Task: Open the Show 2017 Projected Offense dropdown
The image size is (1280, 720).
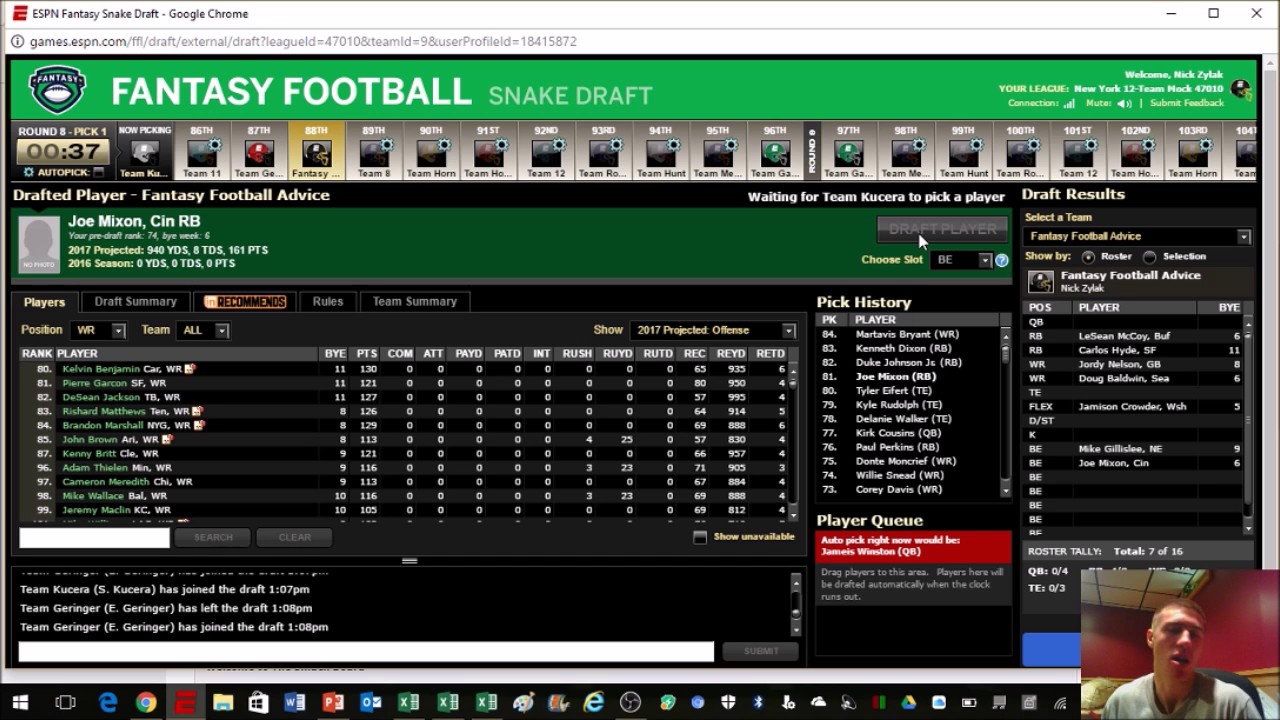Action: (714, 330)
